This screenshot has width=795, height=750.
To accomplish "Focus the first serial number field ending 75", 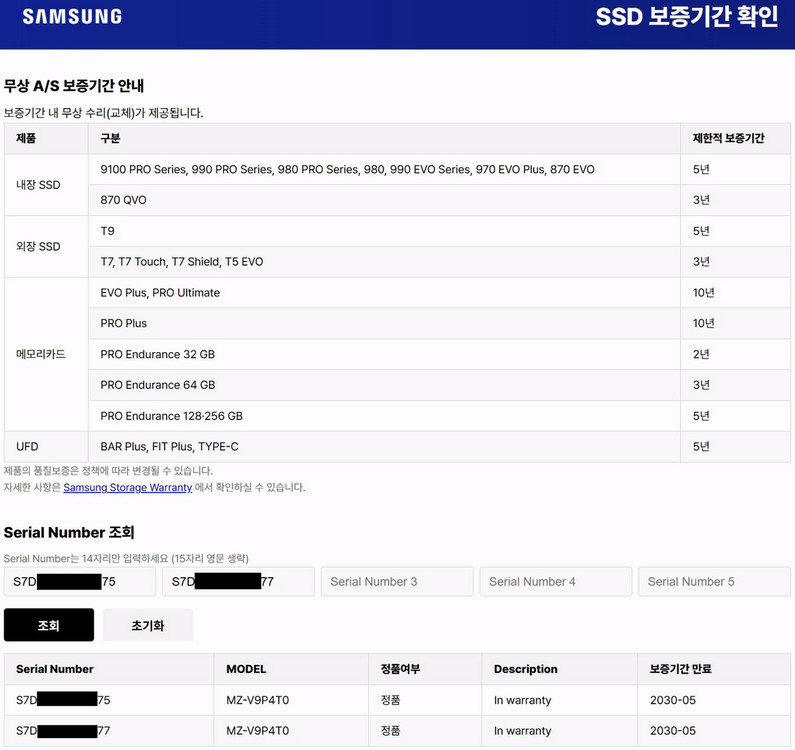I will (80, 581).
